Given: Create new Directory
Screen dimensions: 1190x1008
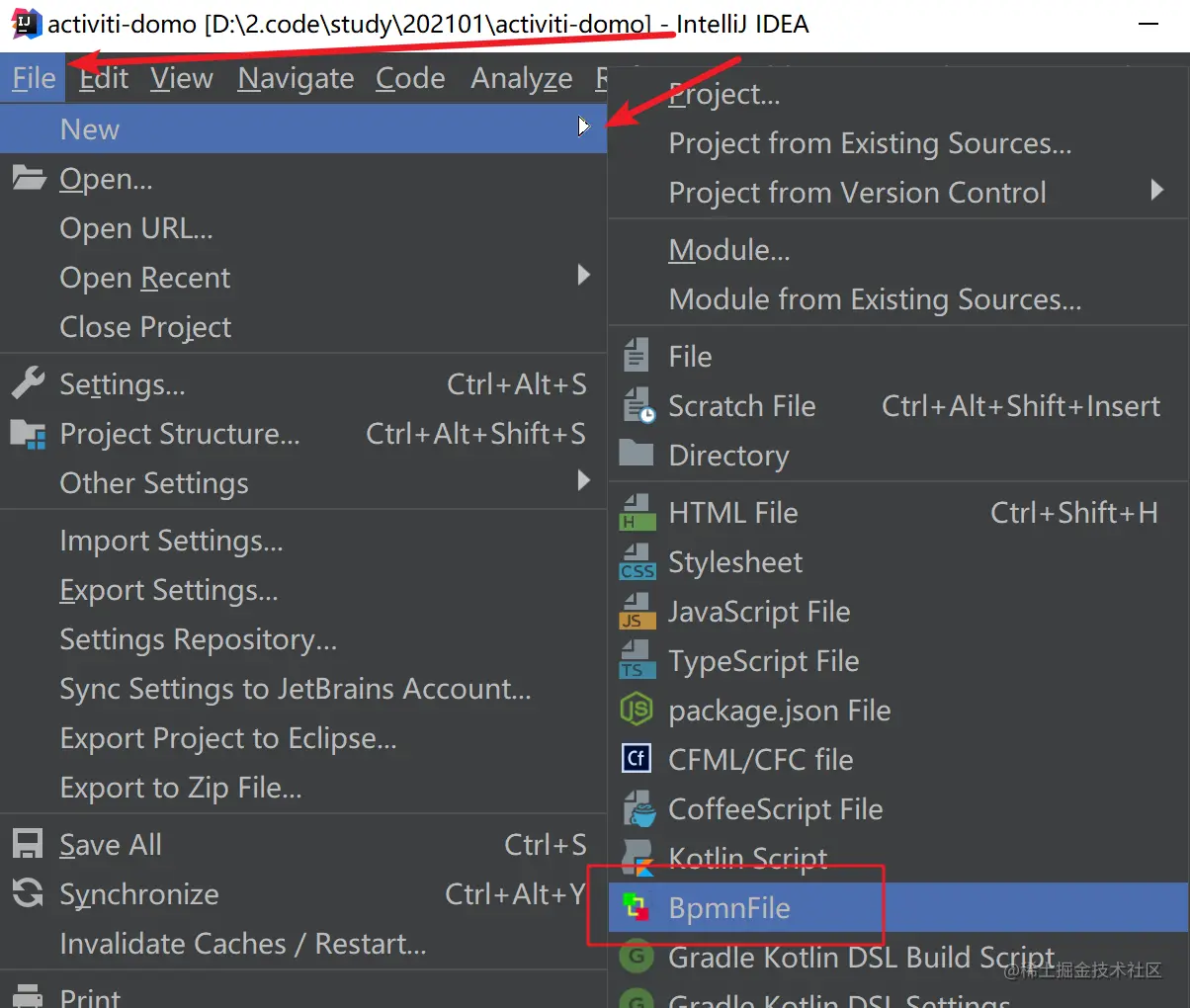Looking at the screenshot, I should point(898,456).
